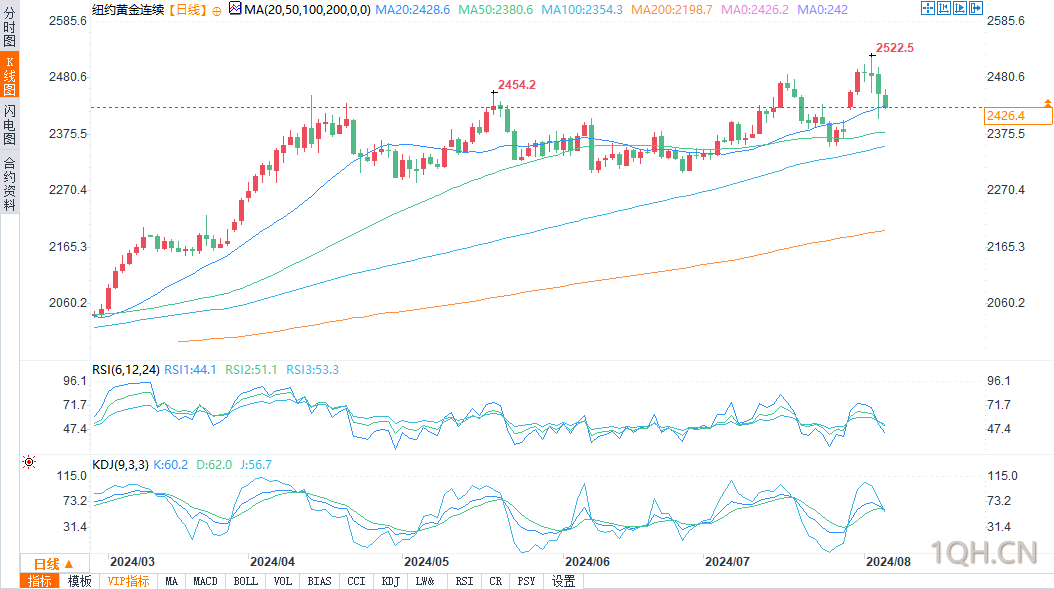Viewport: 1054px width, 589px height.
Task: Click the D:62.0 value
Action: pos(214,465)
